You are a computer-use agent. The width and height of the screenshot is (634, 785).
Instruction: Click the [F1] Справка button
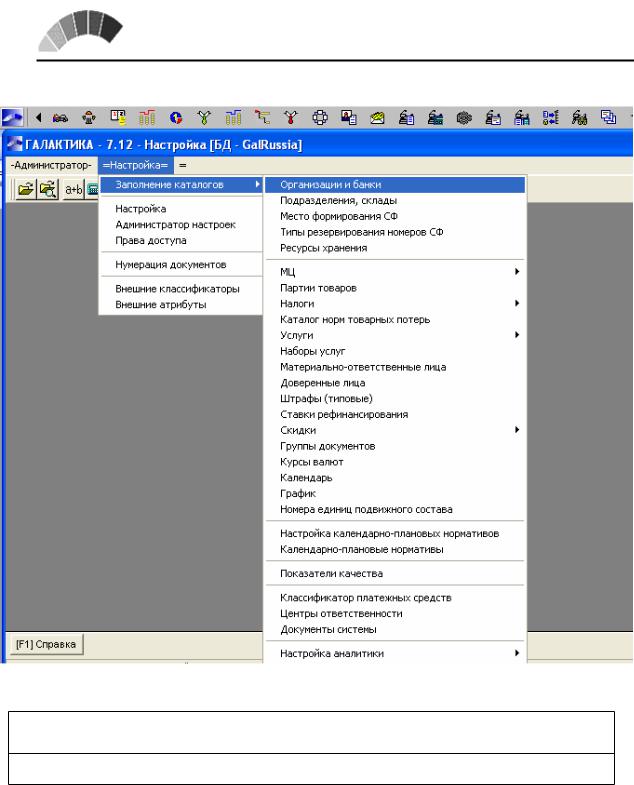click(x=46, y=644)
